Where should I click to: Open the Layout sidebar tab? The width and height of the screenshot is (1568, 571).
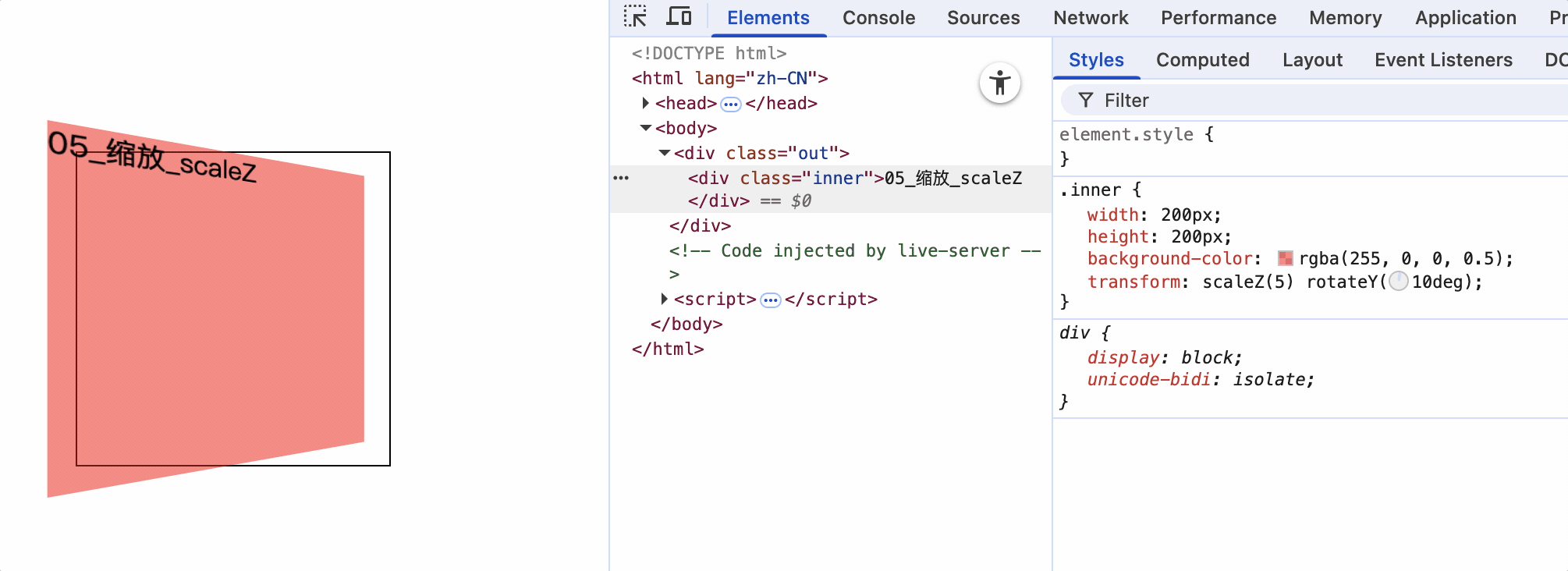pyautogui.click(x=1313, y=60)
